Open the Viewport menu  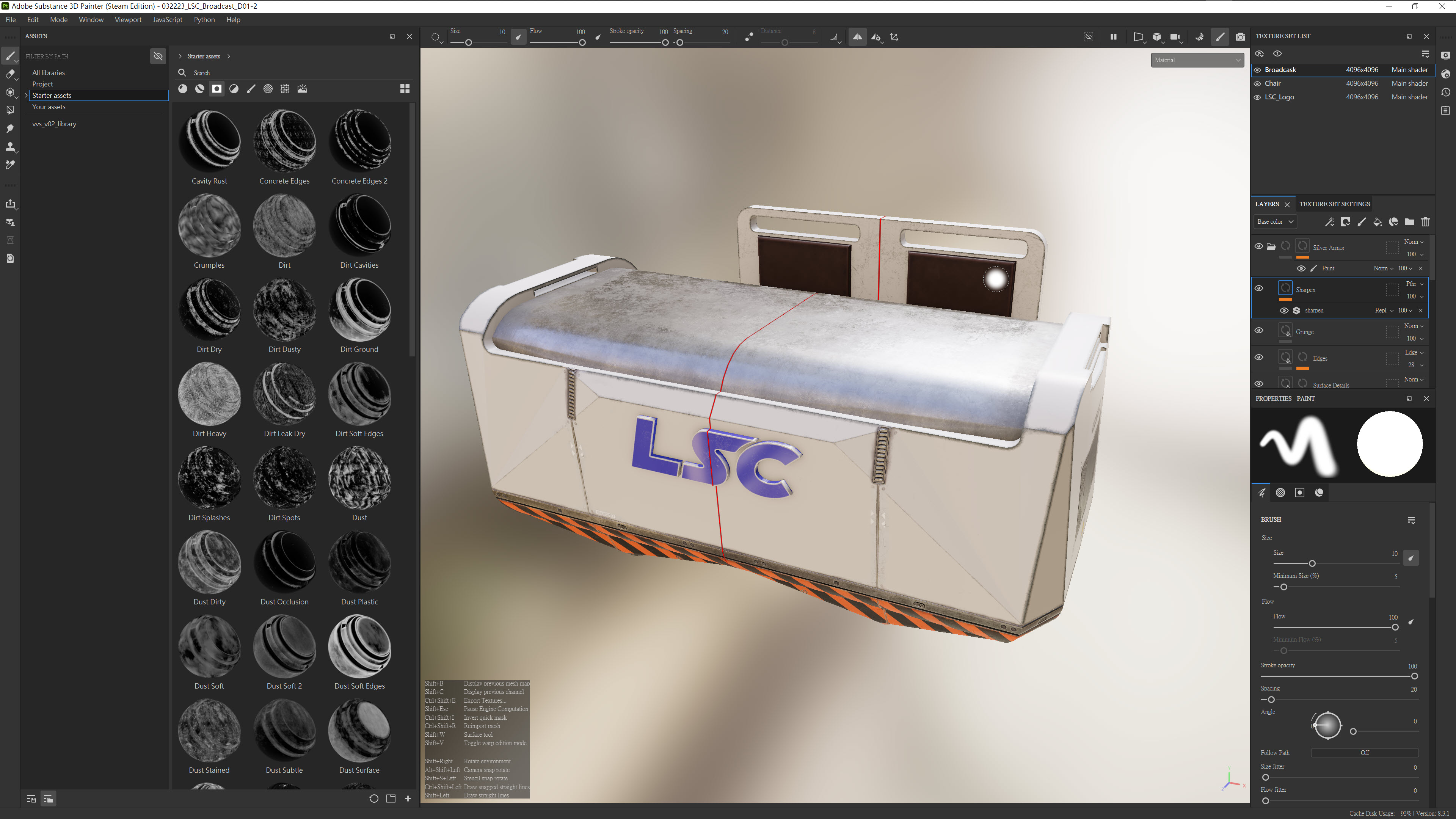point(128,20)
